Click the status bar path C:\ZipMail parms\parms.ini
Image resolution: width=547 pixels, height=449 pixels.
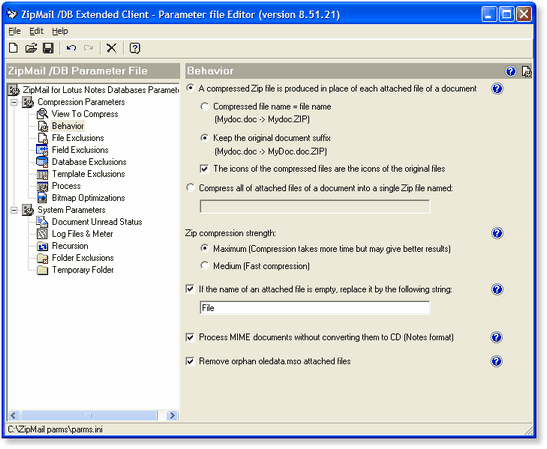pyautogui.click(x=55, y=429)
